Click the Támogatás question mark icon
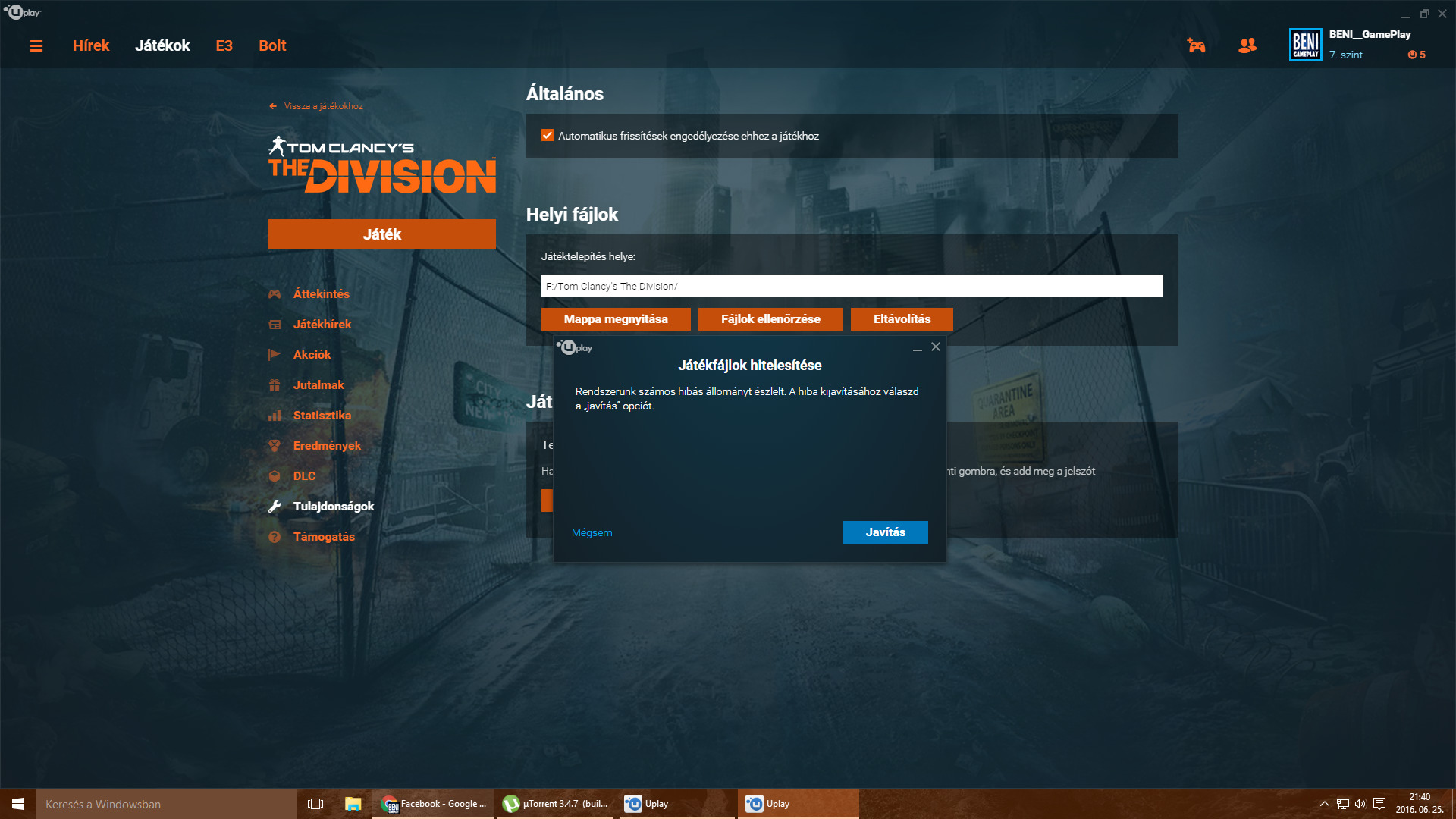This screenshot has height=819, width=1456. 275,537
